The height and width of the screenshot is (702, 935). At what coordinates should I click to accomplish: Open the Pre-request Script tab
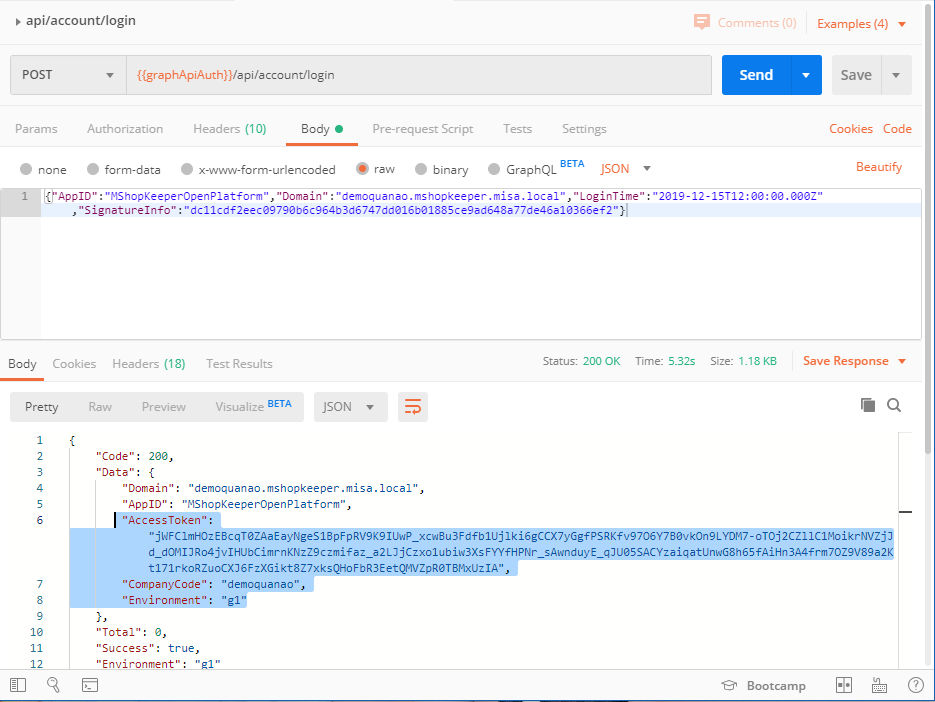(x=422, y=128)
